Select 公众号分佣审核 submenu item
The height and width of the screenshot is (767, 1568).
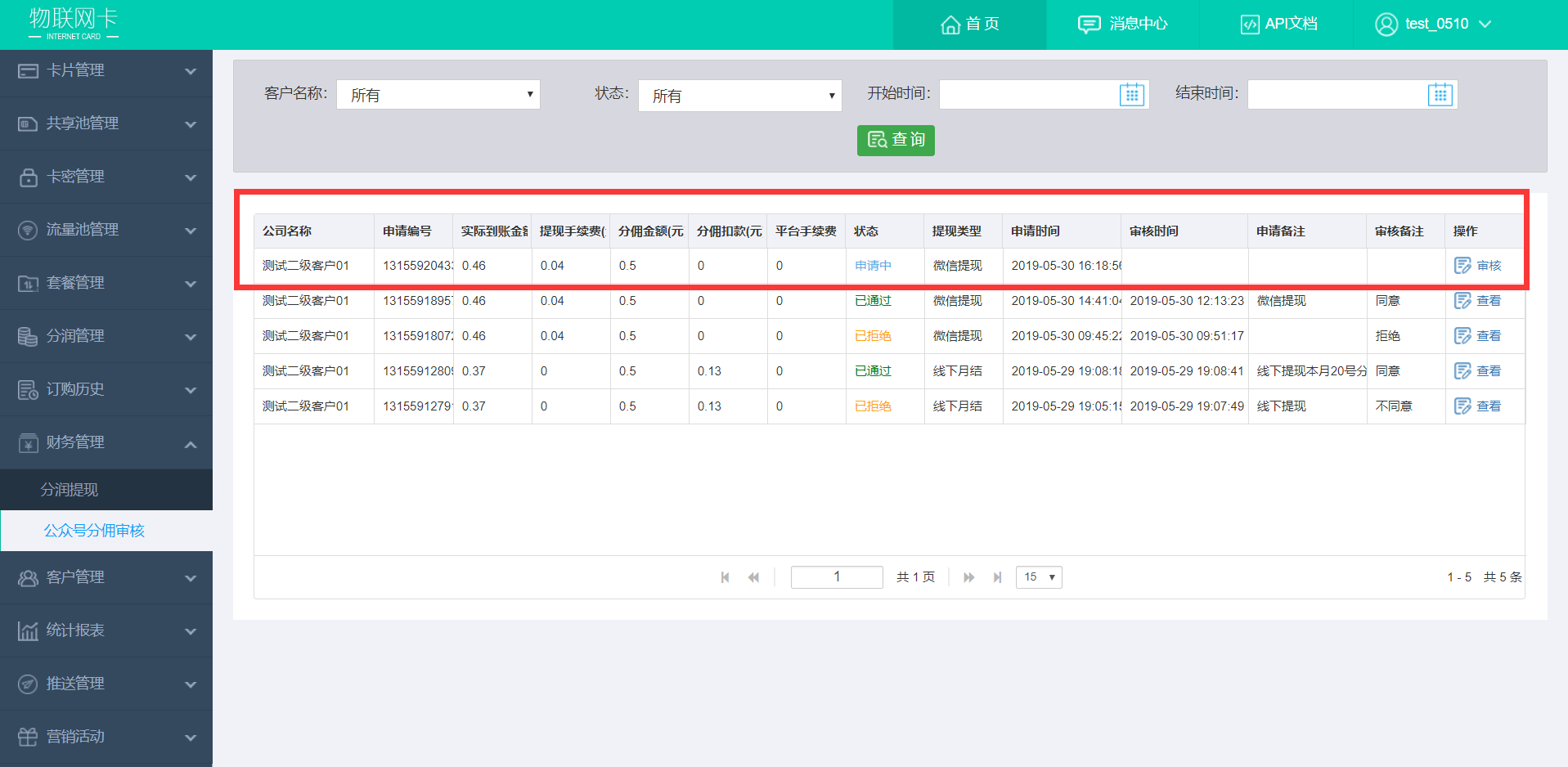[106, 531]
